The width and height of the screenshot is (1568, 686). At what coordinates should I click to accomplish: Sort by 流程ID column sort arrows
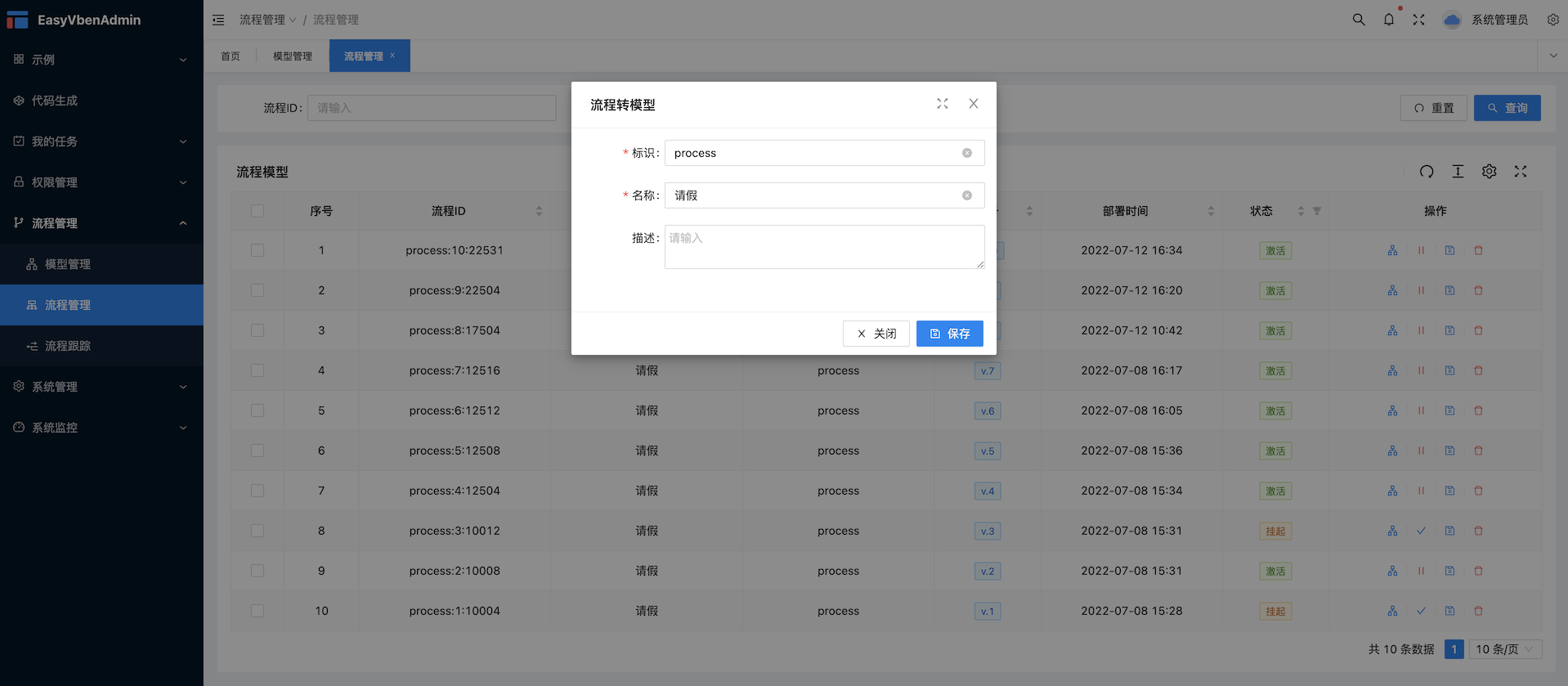539,211
